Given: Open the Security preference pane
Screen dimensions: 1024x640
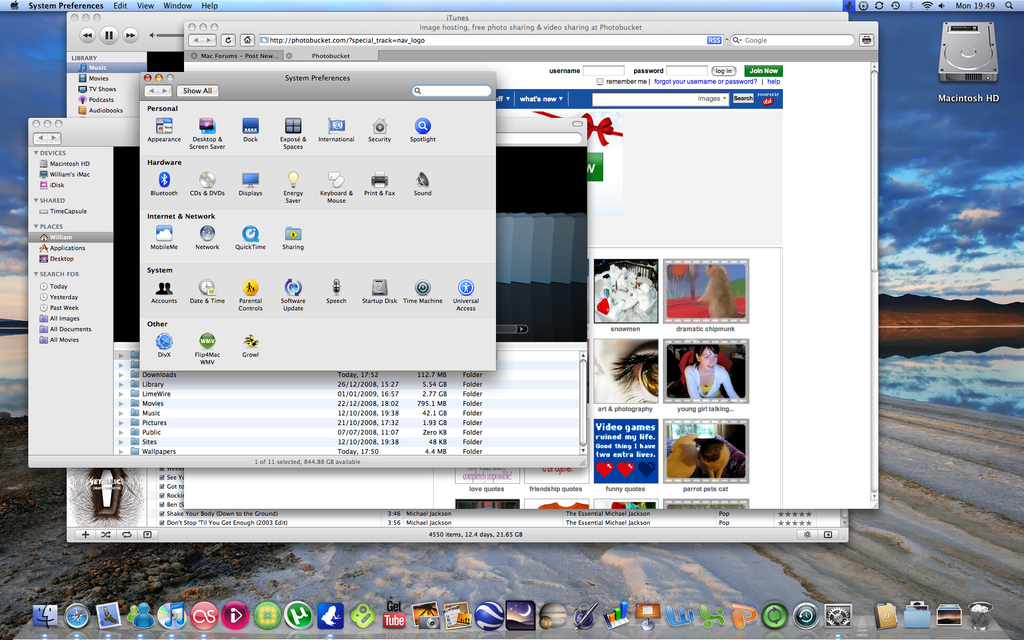Looking at the screenshot, I should pos(379,130).
